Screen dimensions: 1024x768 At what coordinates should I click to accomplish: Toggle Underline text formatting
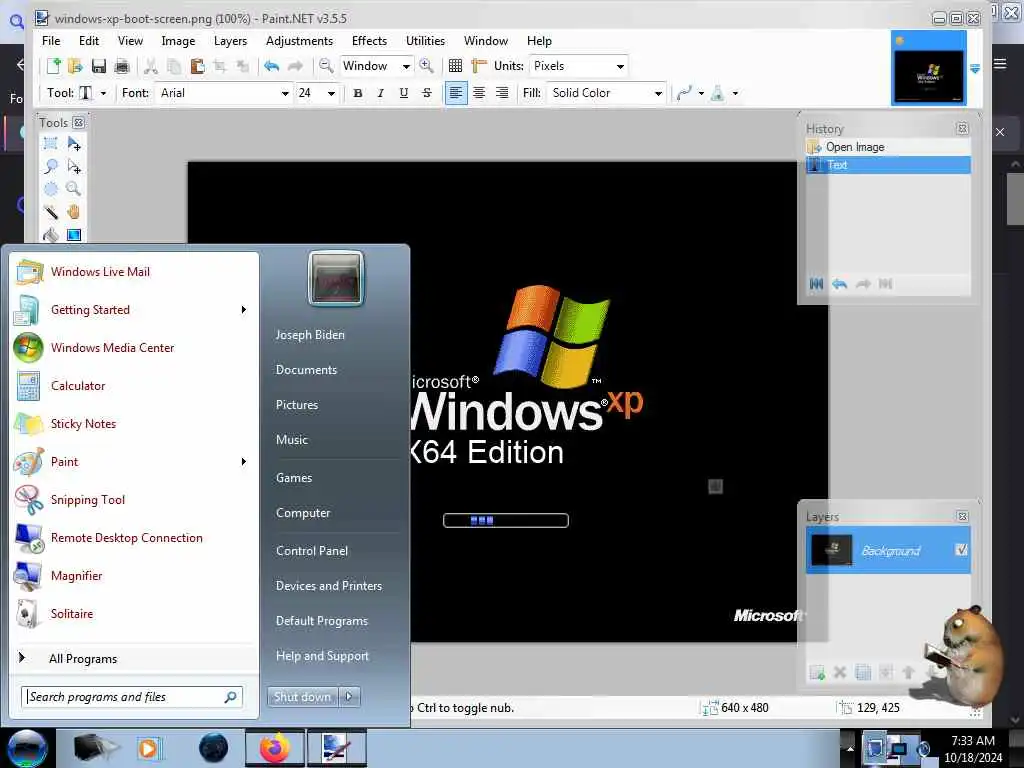point(404,93)
